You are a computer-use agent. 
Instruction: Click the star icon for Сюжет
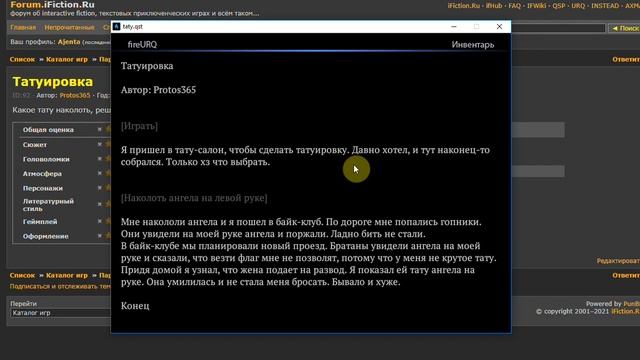click(108, 144)
